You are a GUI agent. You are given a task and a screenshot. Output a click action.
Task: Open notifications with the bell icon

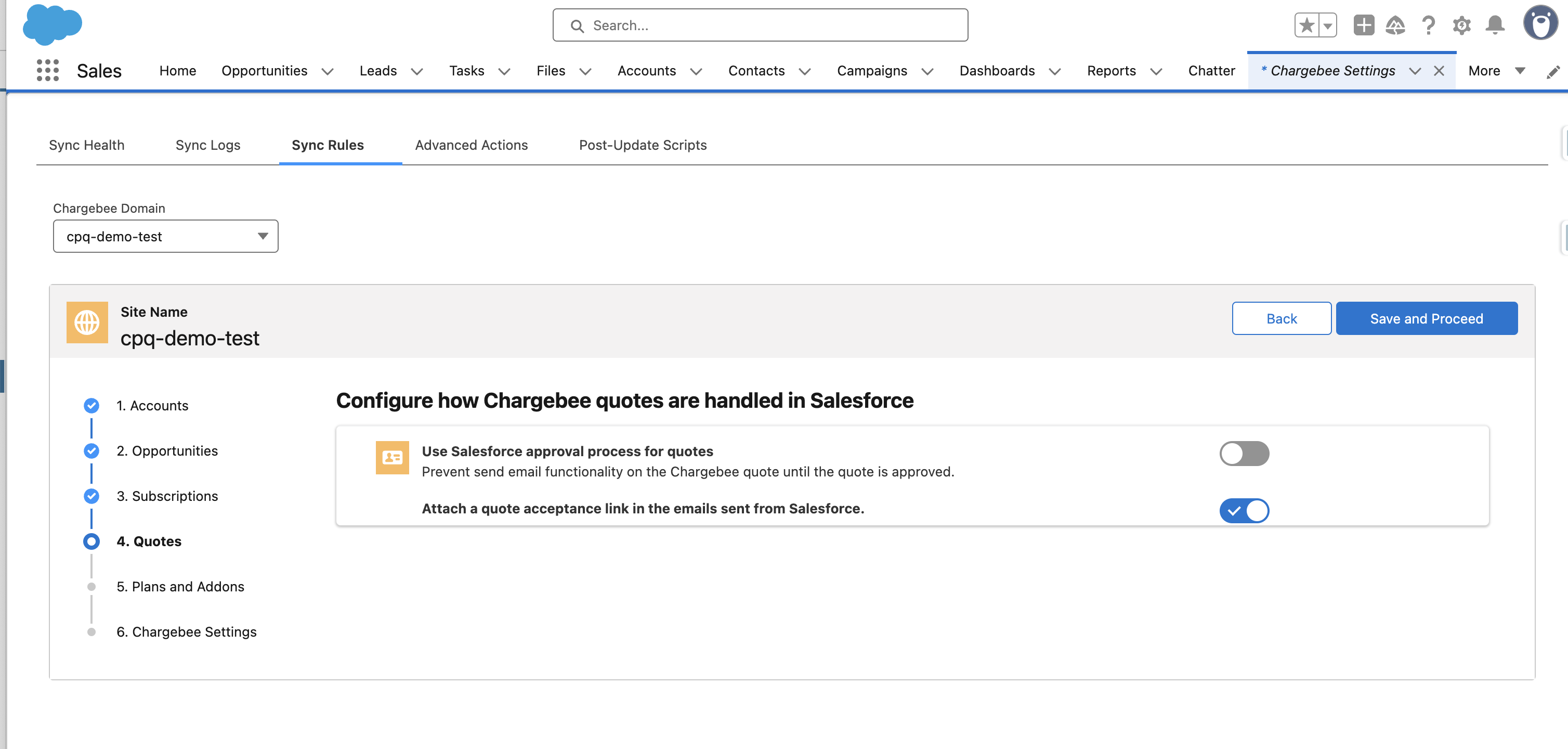[1495, 25]
